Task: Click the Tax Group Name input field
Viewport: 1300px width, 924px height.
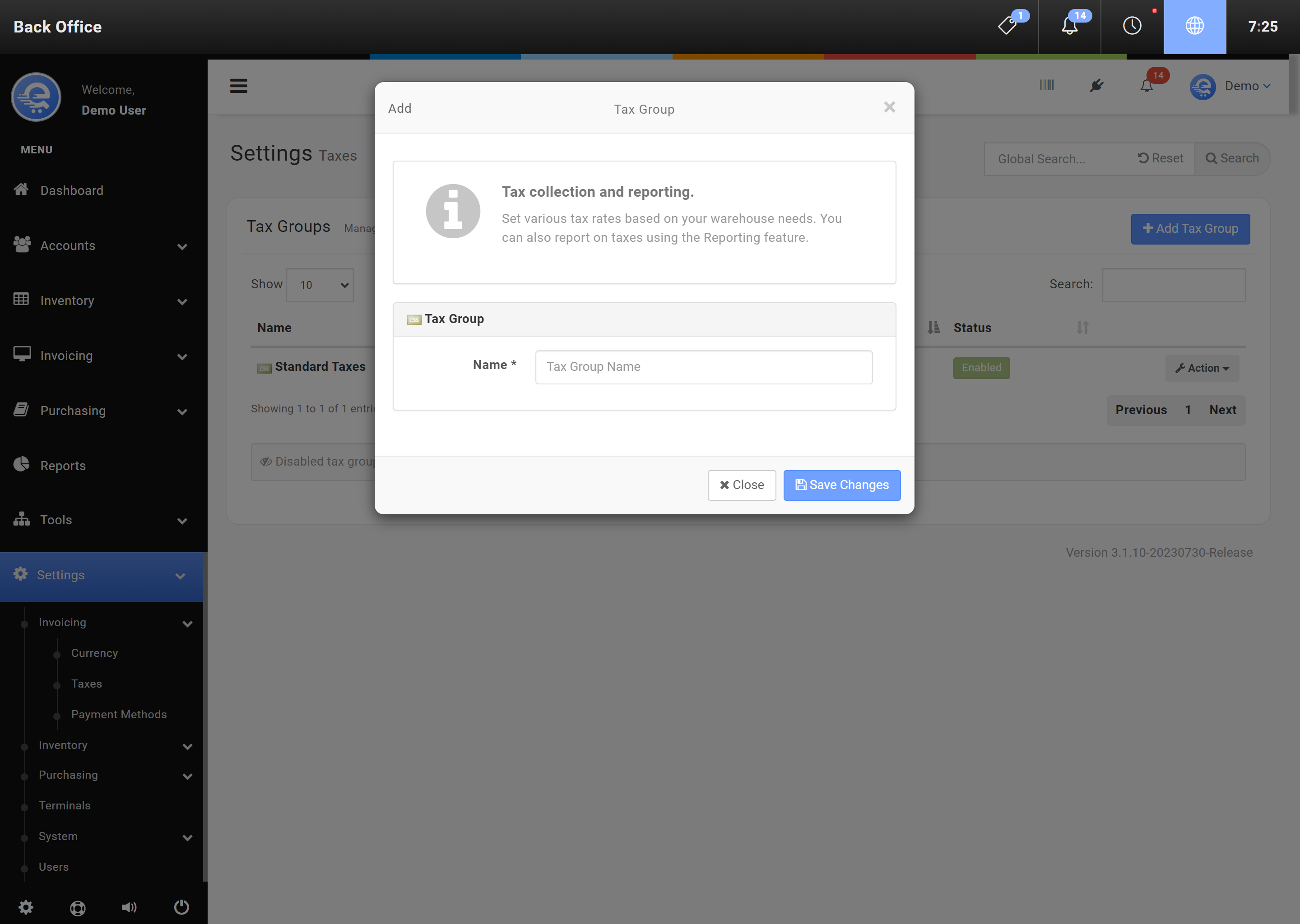Action: click(704, 367)
